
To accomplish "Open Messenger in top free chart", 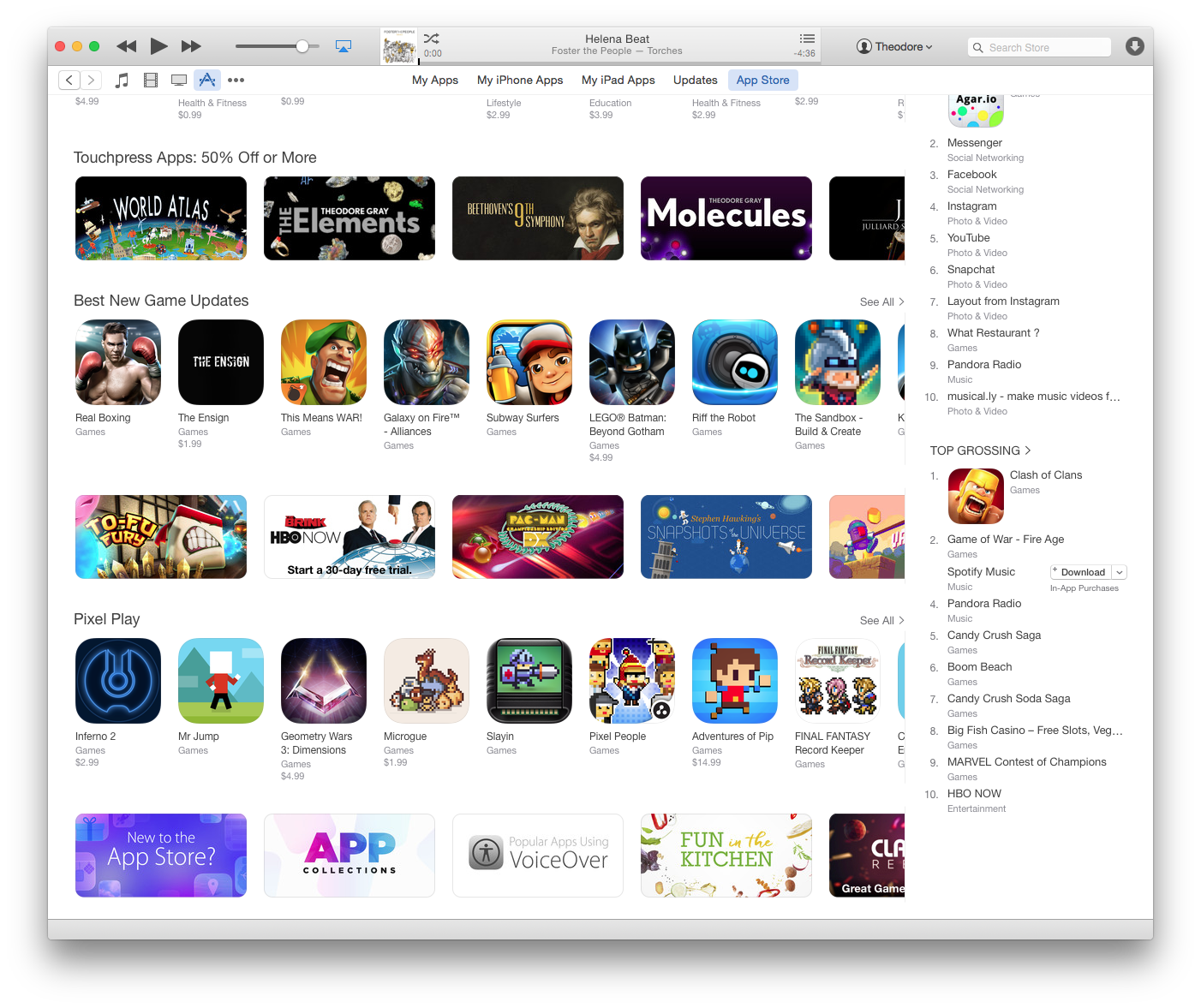I will [975, 143].
